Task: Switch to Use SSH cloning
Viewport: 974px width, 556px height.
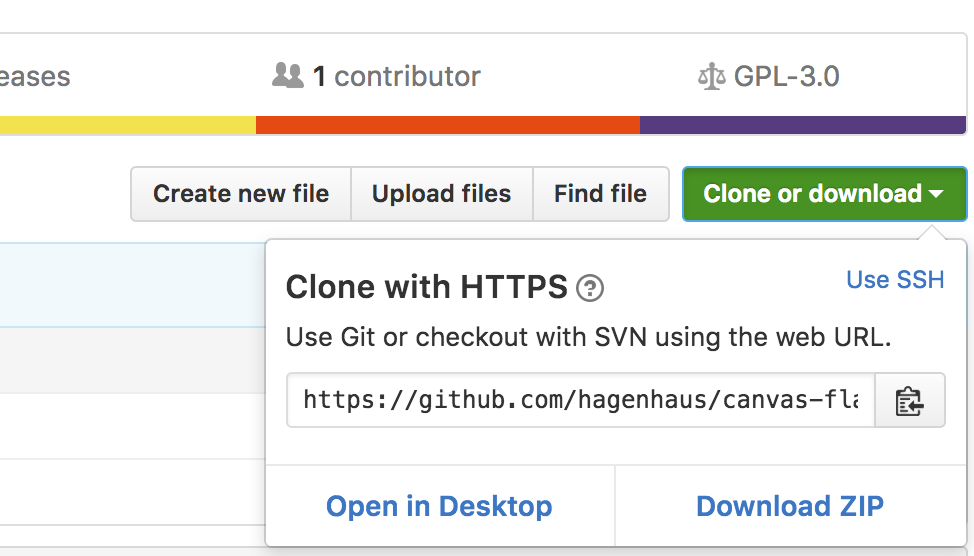Action: point(895,280)
